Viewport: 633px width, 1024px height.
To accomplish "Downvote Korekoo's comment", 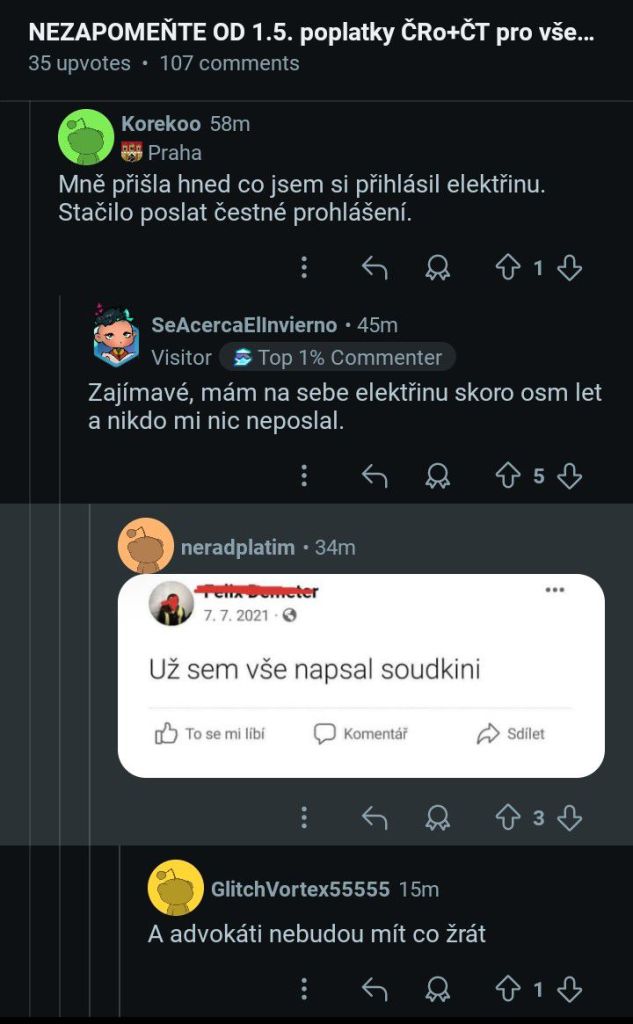I will click(x=569, y=268).
